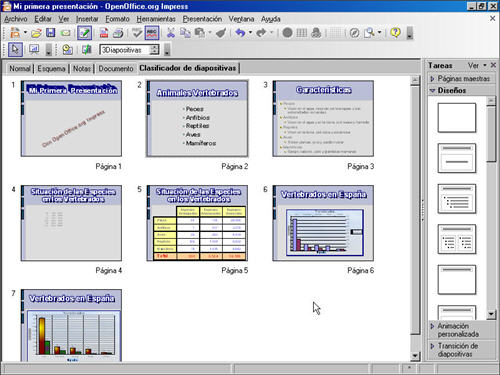Switch to the Normal view tab
The height and width of the screenshot is (375, 500).
point(20,68)
